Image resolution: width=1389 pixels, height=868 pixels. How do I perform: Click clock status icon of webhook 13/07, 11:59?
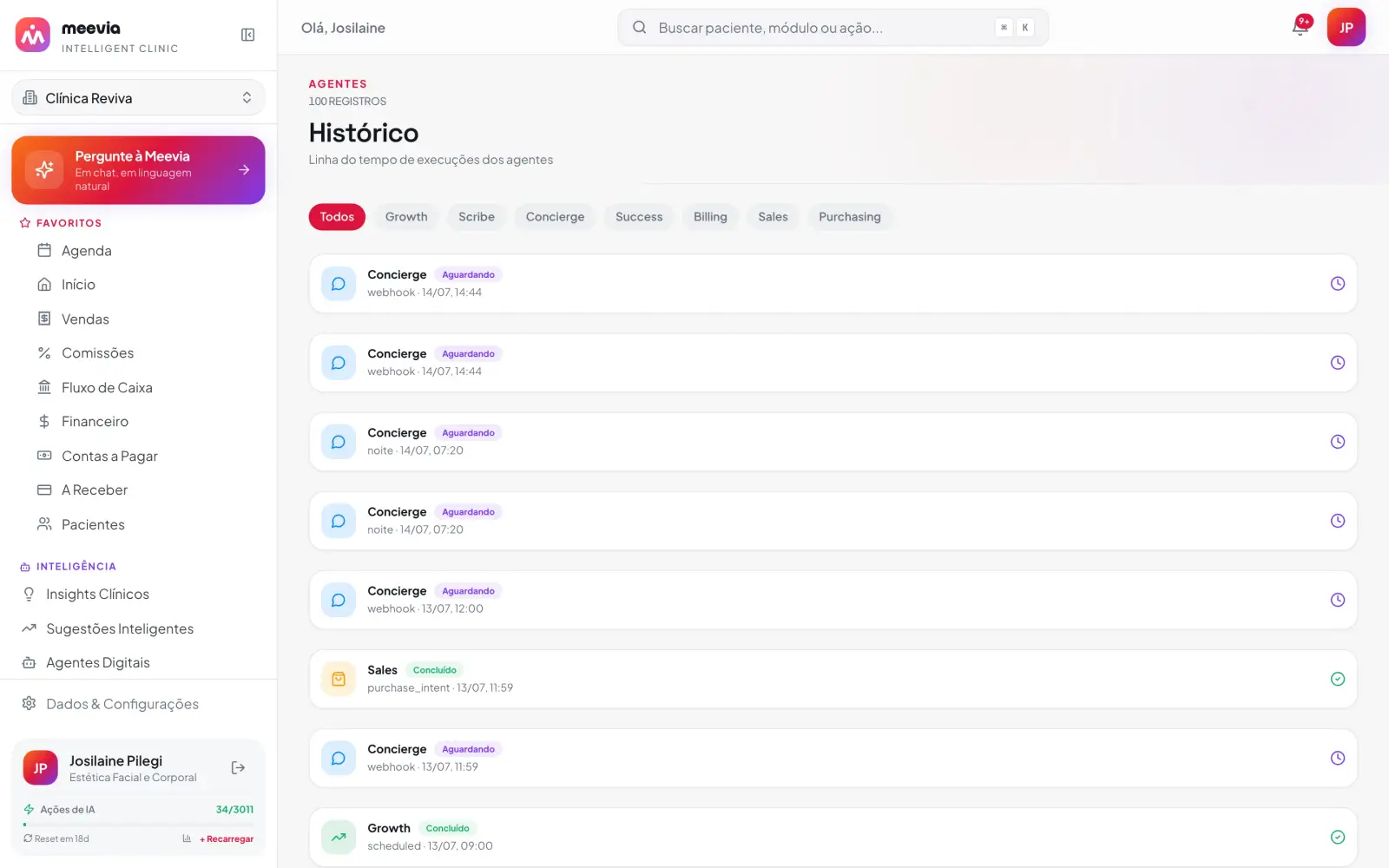(1337, 758)
